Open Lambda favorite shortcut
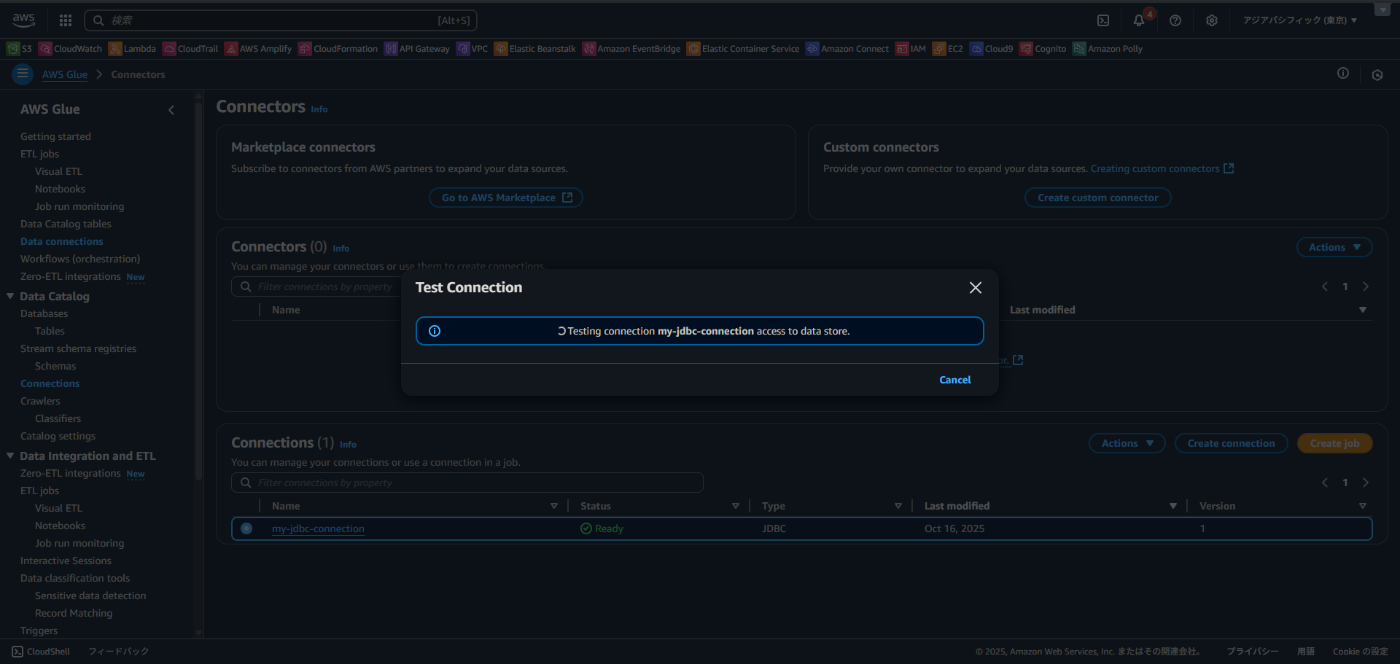This screenshot has height=664, width=1400. 133,48
